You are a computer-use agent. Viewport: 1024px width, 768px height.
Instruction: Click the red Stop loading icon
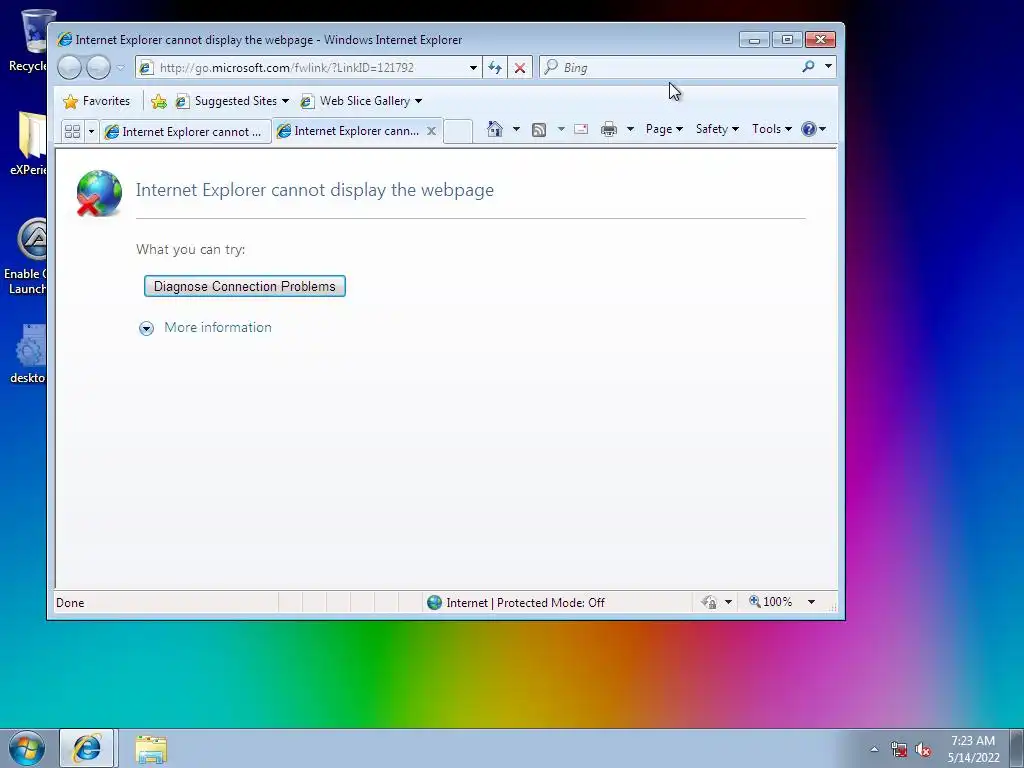[x=520, y=67]
